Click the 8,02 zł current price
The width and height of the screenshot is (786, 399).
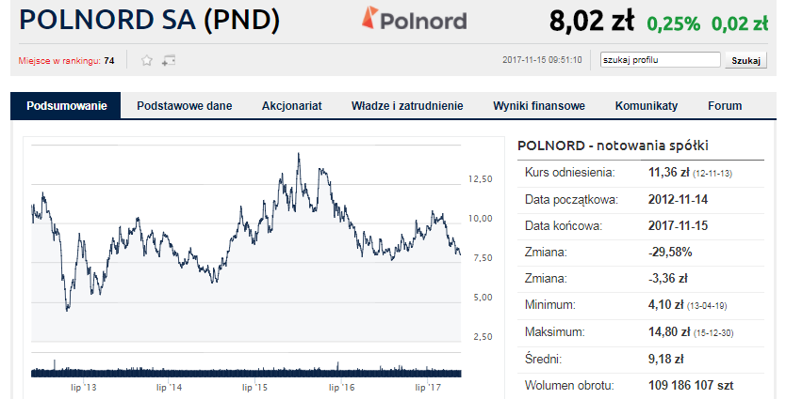coord(592,21)
